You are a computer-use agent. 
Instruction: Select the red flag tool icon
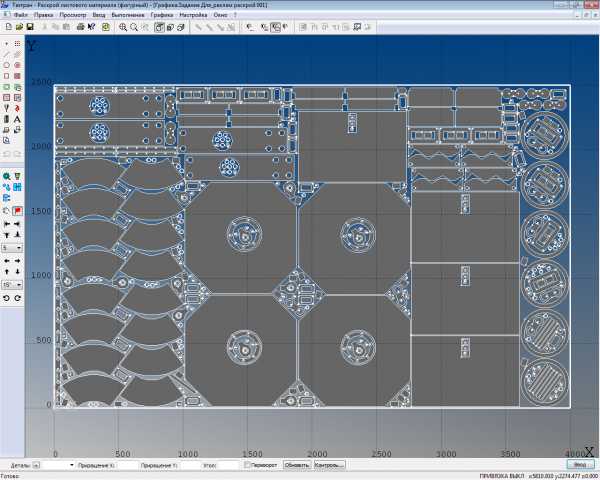pyautogui.click(x=18, y=211)
